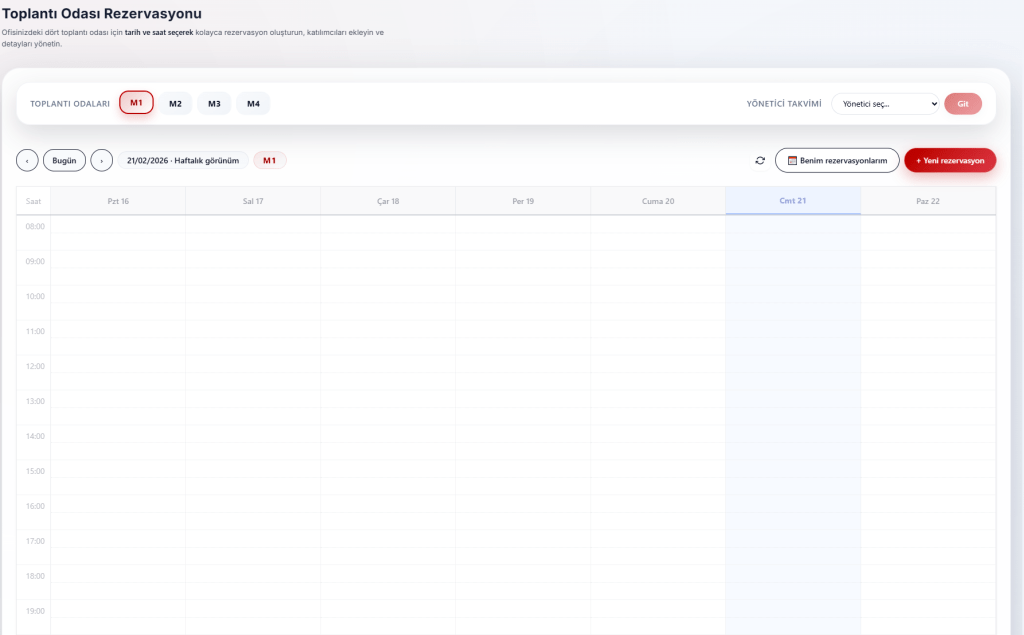1024x635 pixels.
Task: Go to previous week arrow
Action: click(27, 160)
